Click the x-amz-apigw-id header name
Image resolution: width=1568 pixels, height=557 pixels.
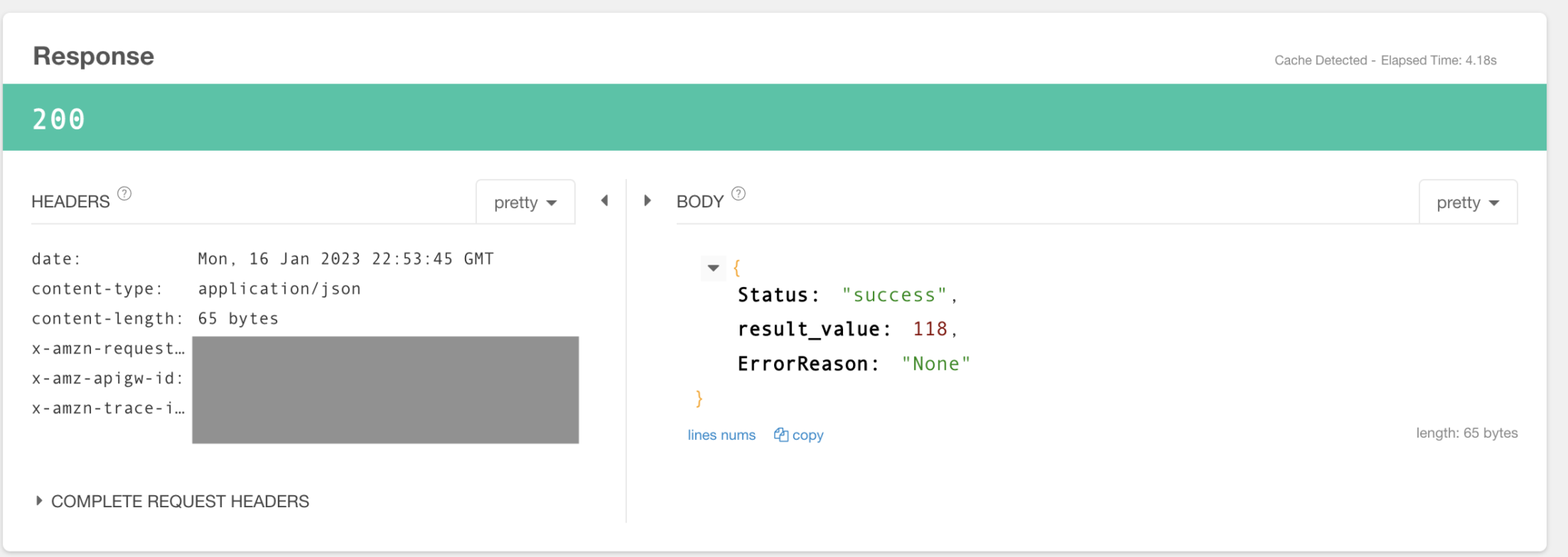click(x=107, y=379)
